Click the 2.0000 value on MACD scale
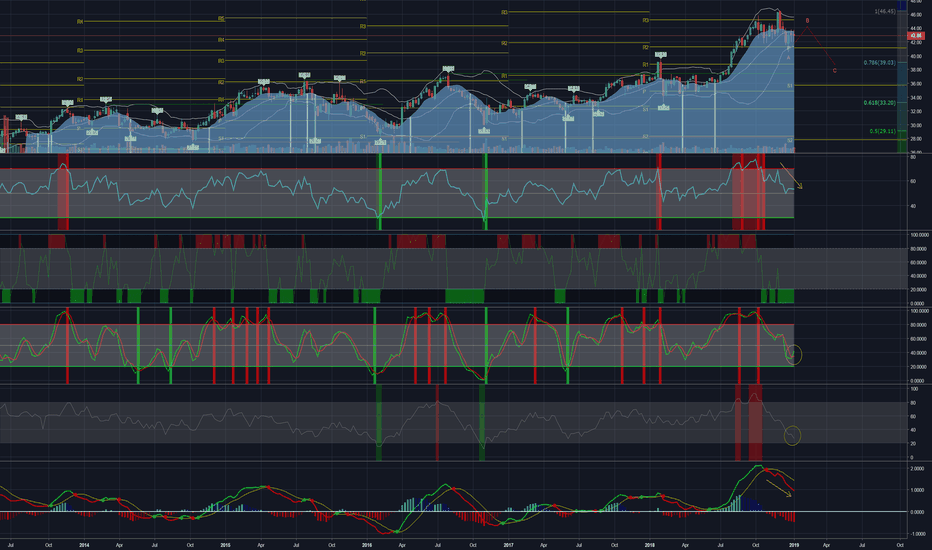932x550 pixels. 918,469
